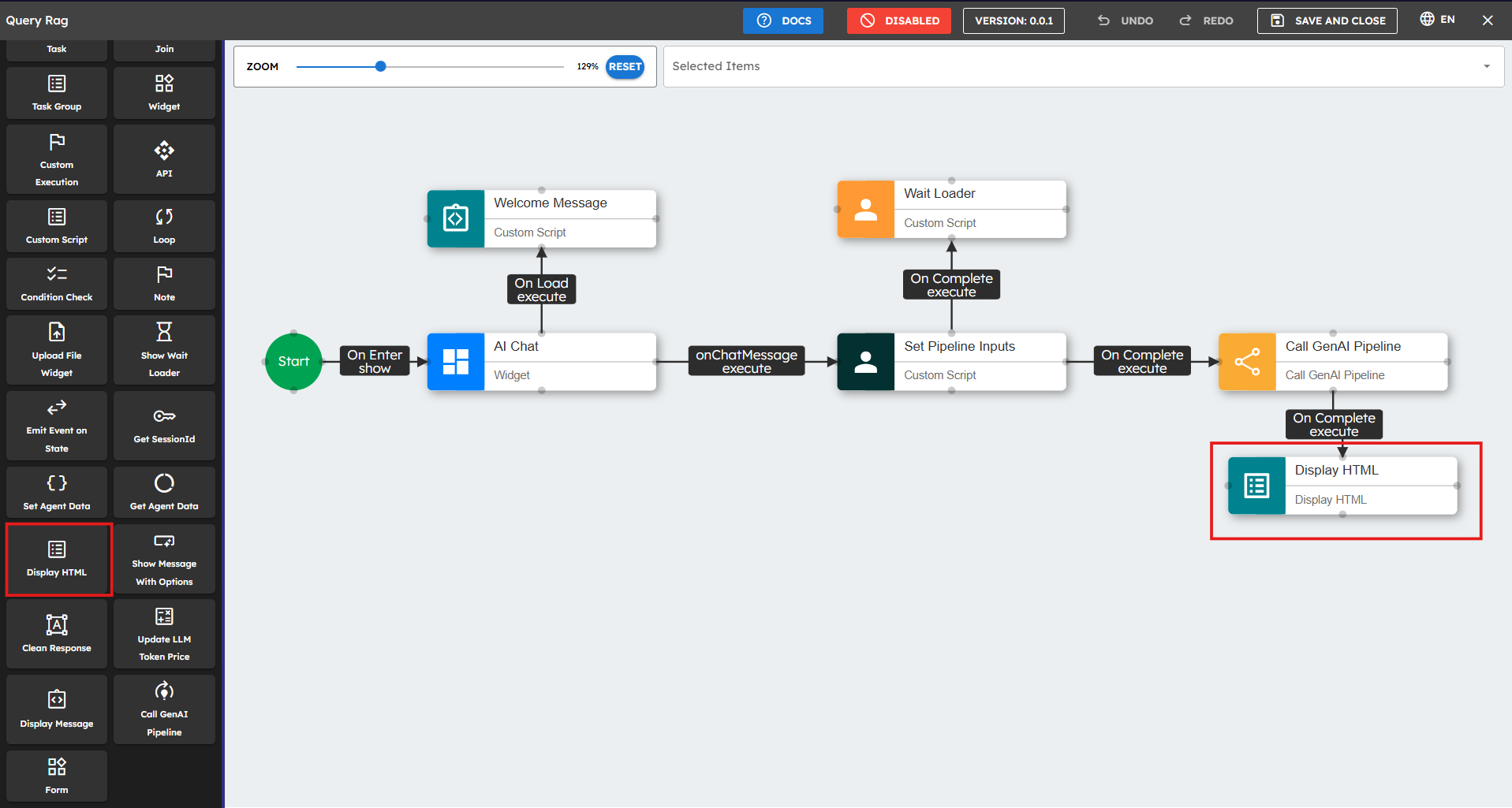Choose the Upload File Widget tool
This screenshot has width=1512, height=808.
click(57, 350)
